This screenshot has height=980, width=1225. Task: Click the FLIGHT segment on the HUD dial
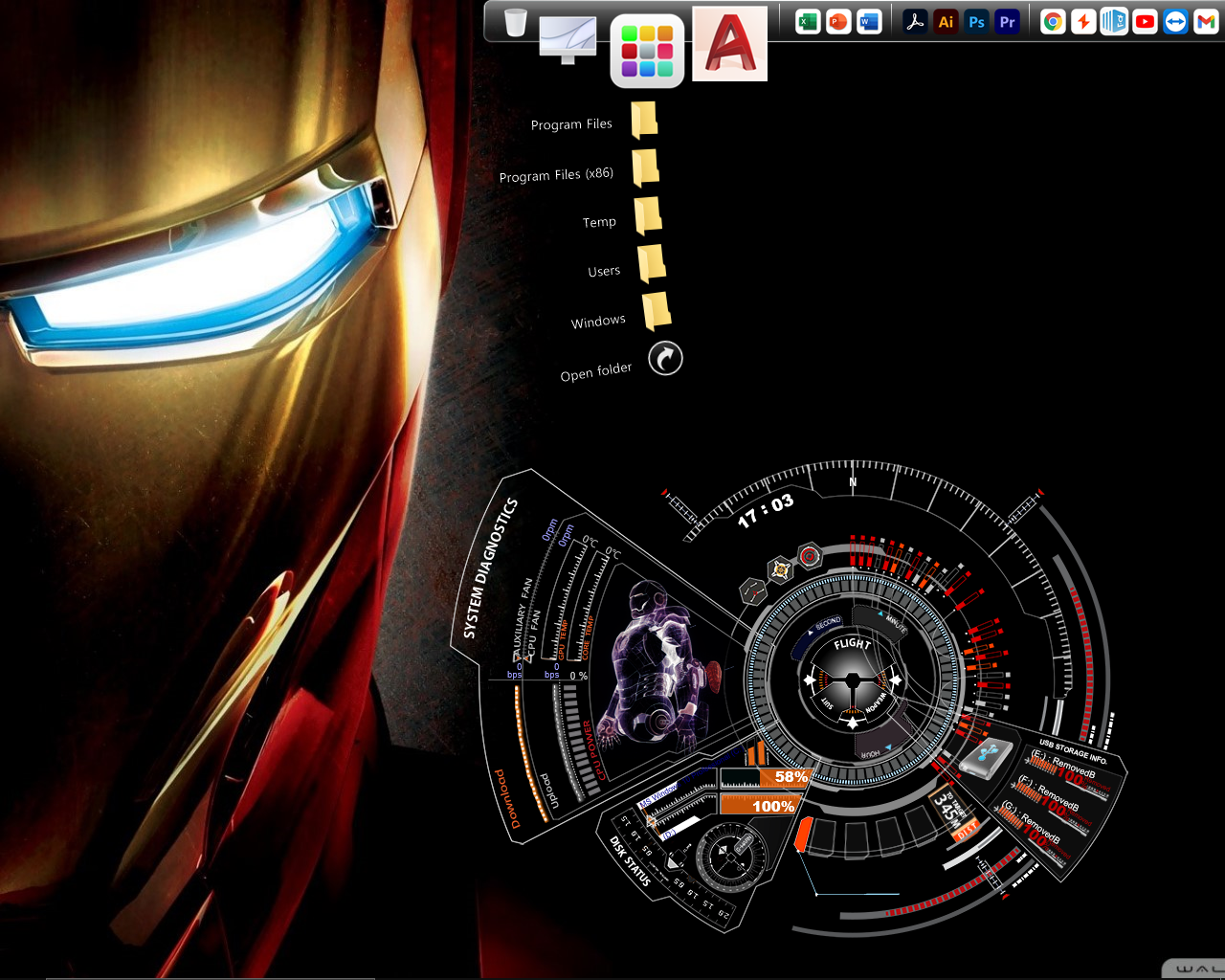(x=852, y=644)
